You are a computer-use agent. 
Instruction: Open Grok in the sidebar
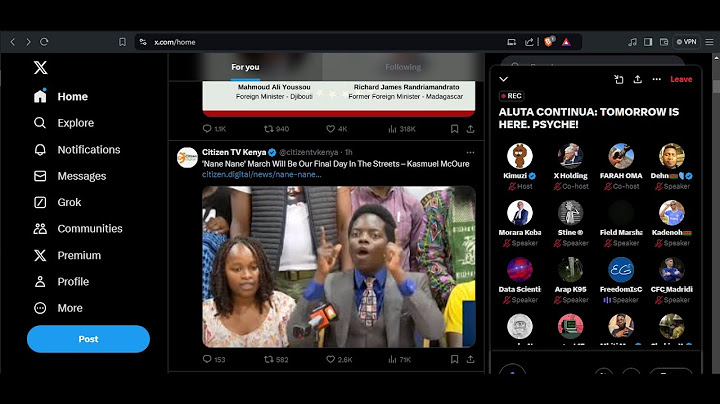tap(57, 202)
